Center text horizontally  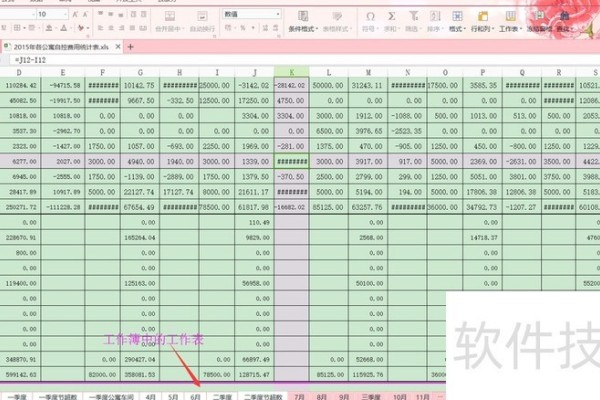(x=111, y=28)
